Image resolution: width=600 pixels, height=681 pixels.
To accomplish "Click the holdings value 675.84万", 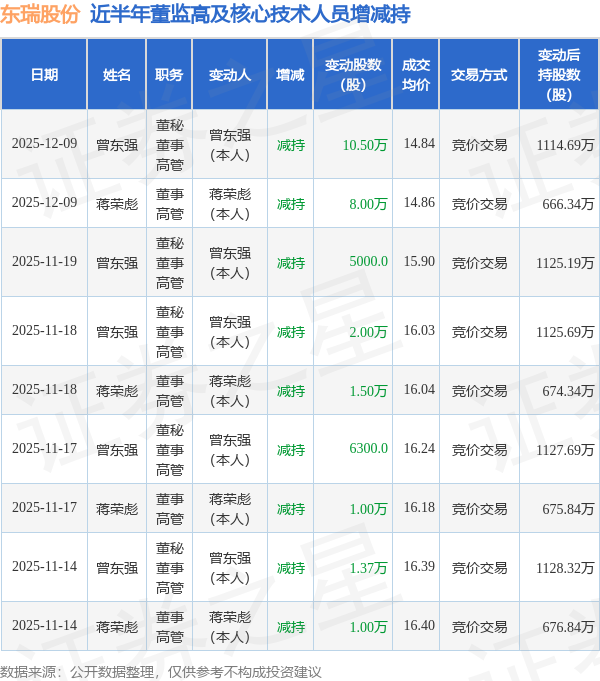I will [568, 509].
